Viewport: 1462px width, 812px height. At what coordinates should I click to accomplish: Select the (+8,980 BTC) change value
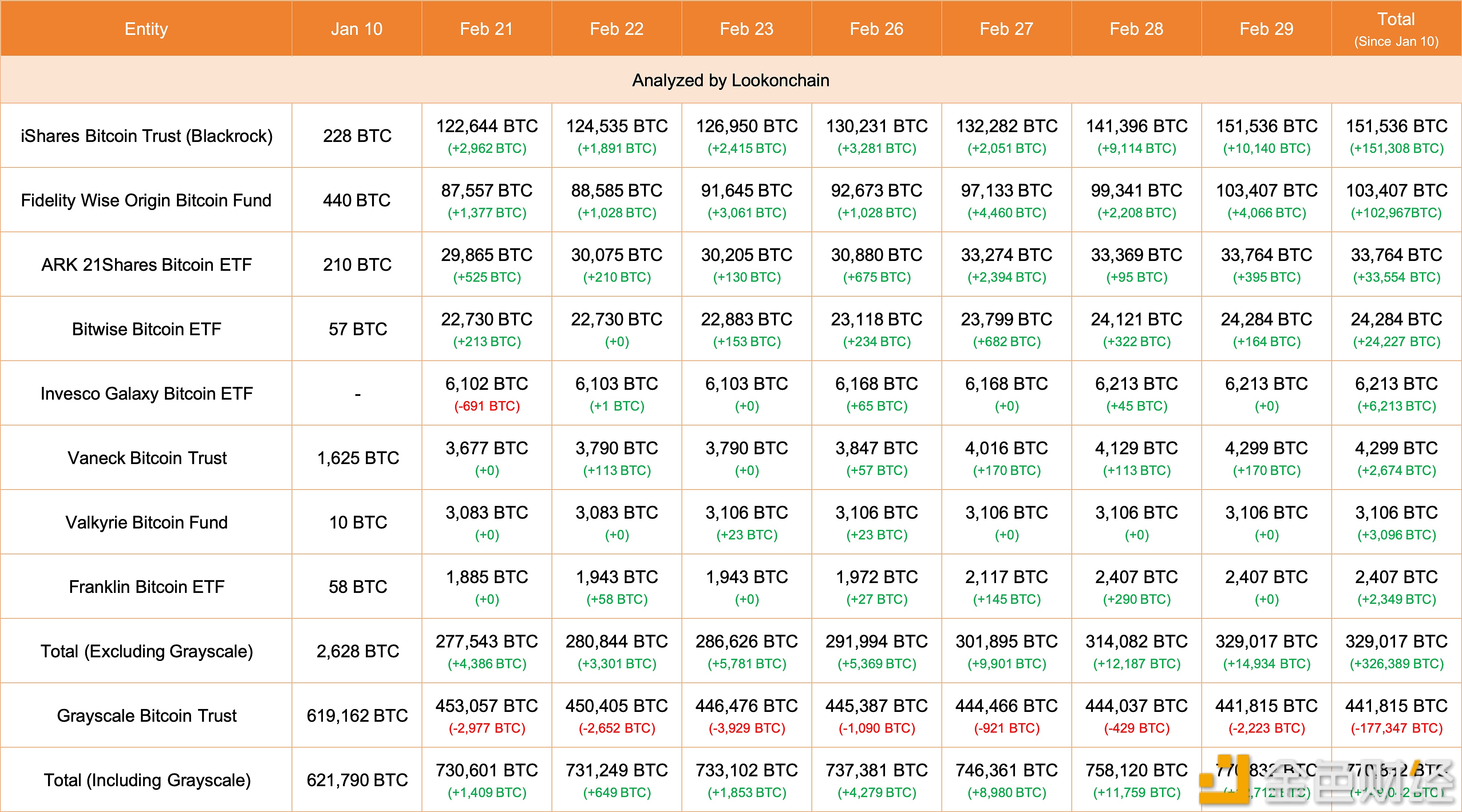coord(1007,792)
